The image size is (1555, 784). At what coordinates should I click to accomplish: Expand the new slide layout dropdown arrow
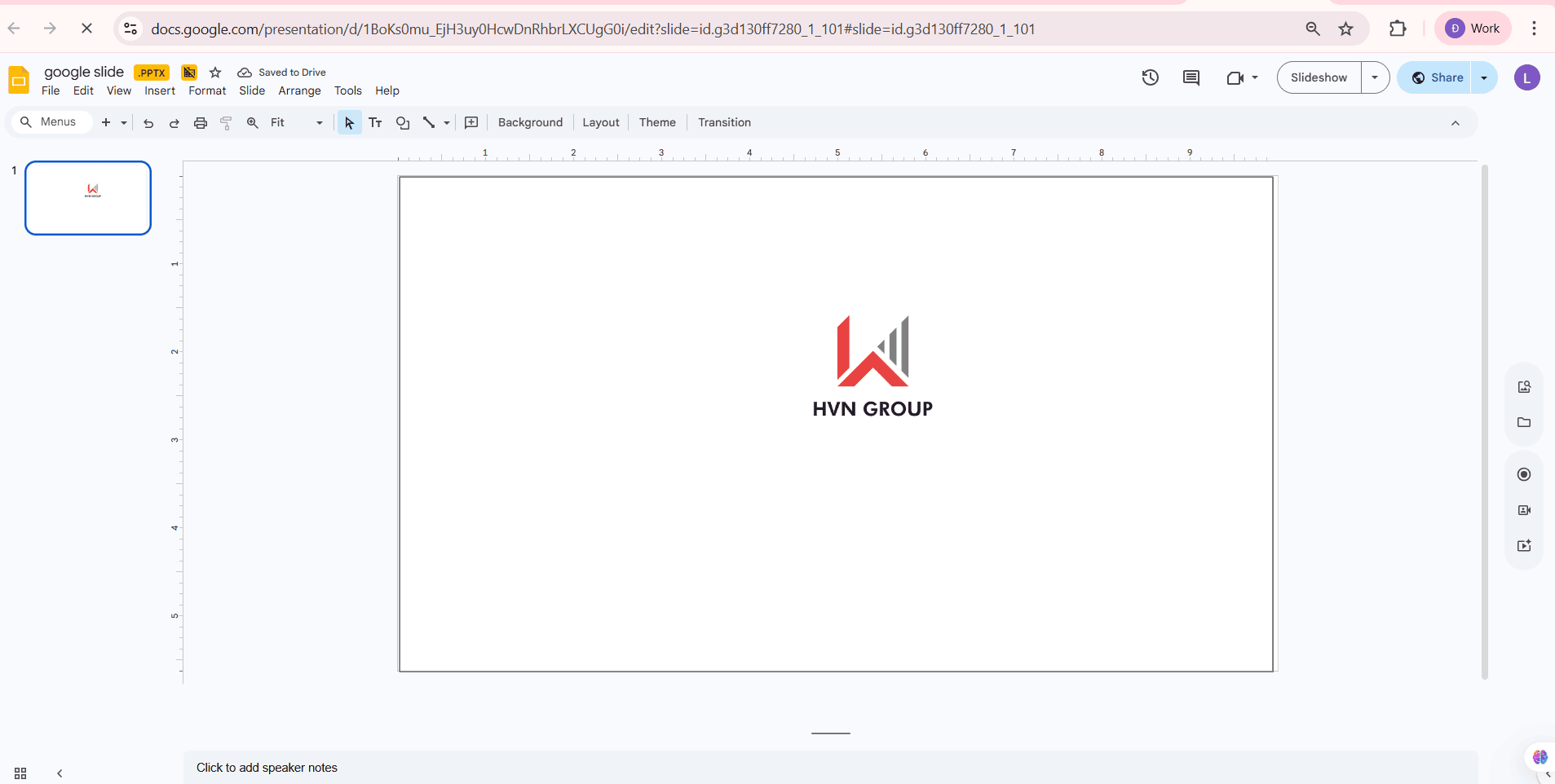coord(124,123)
